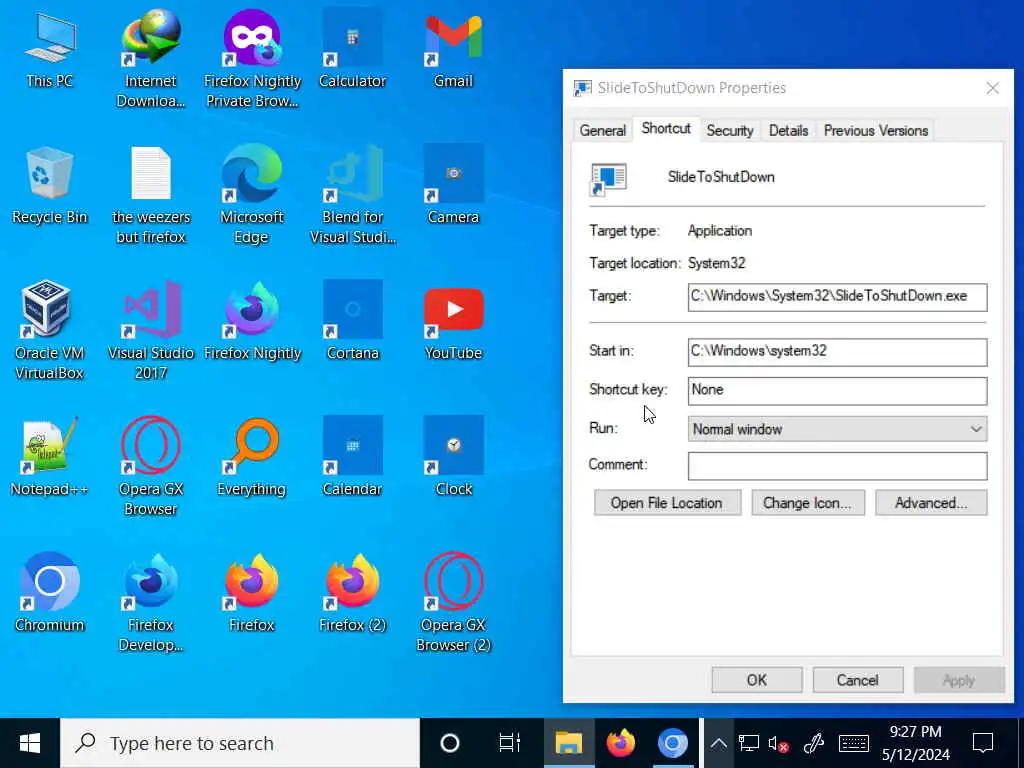Open network status tray icon
1024x768 pixels.
click(x=748, y=743)
